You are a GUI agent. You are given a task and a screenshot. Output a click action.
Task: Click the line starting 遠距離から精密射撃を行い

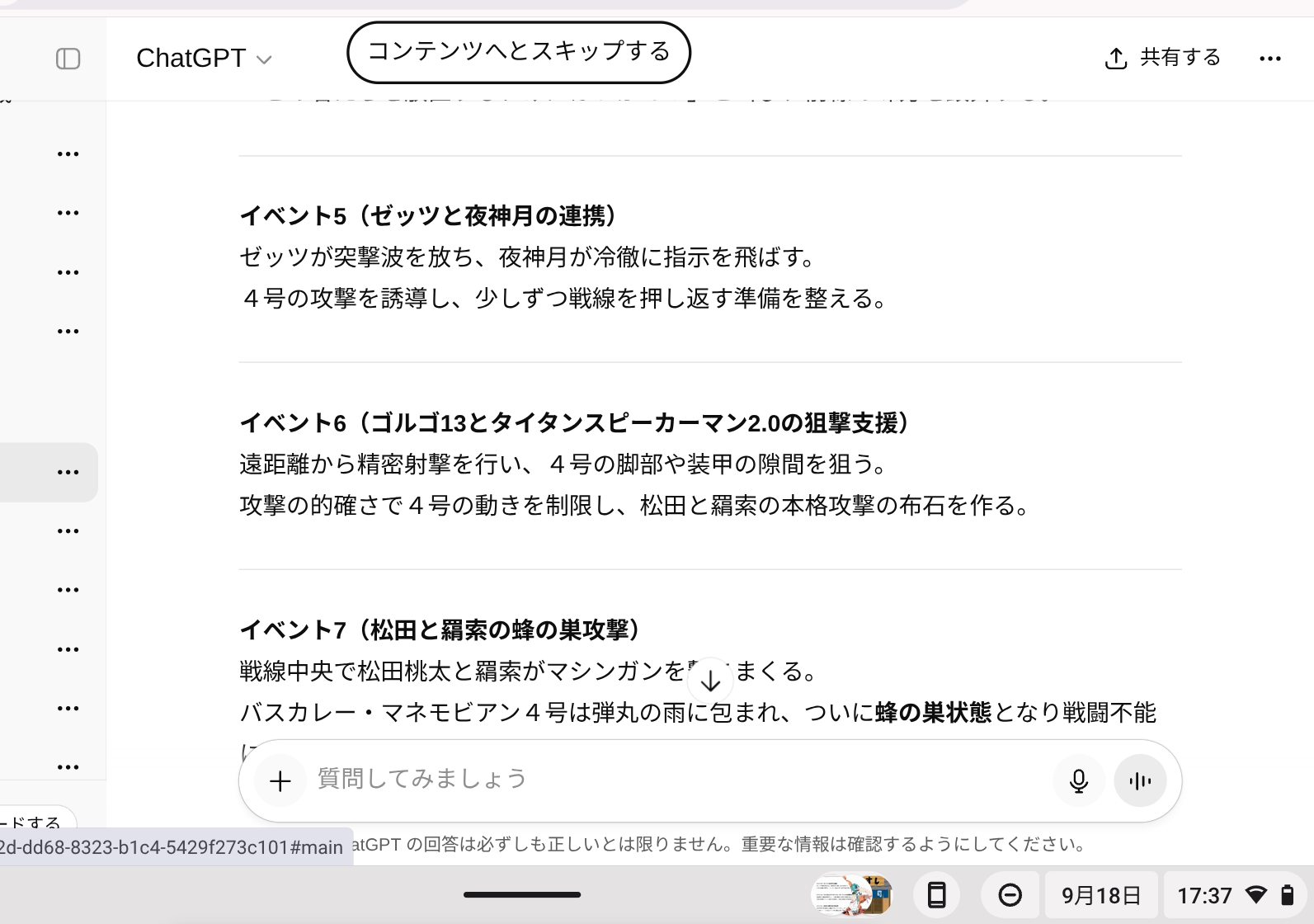pos(564,464)
